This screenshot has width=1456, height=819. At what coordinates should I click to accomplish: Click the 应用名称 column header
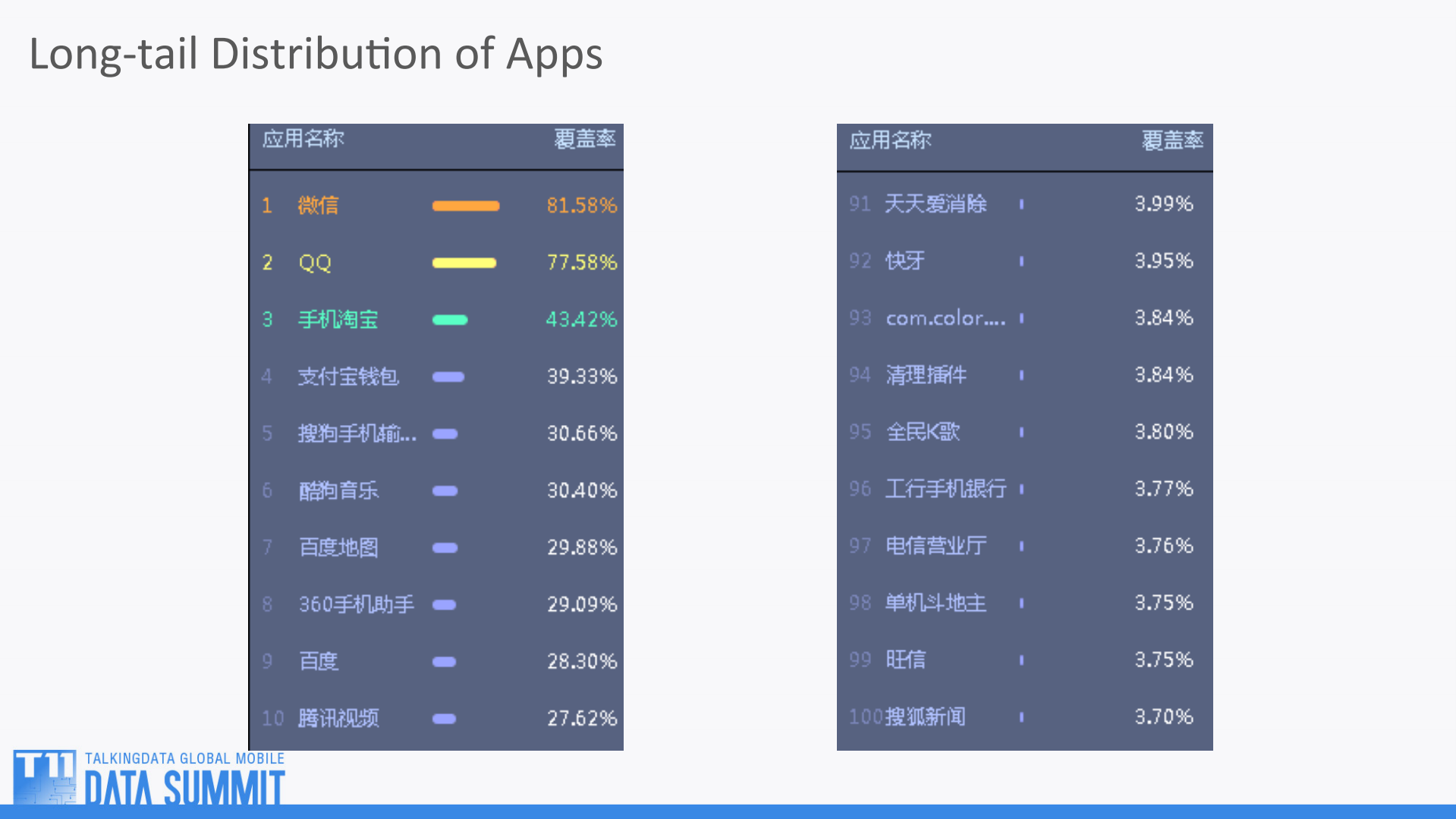(303, 140)
